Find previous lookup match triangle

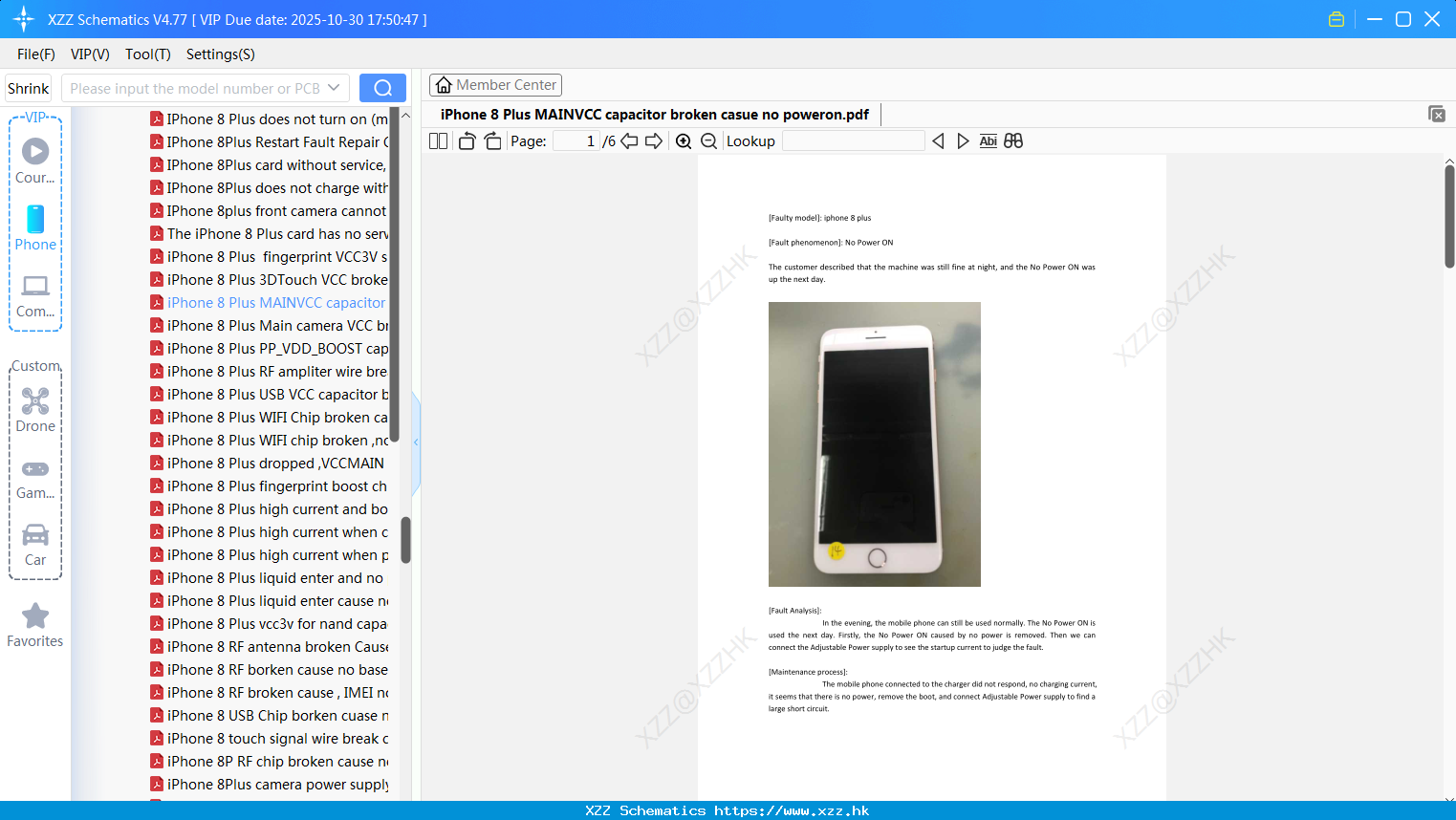pyautogui.click(x=938, y=141)
